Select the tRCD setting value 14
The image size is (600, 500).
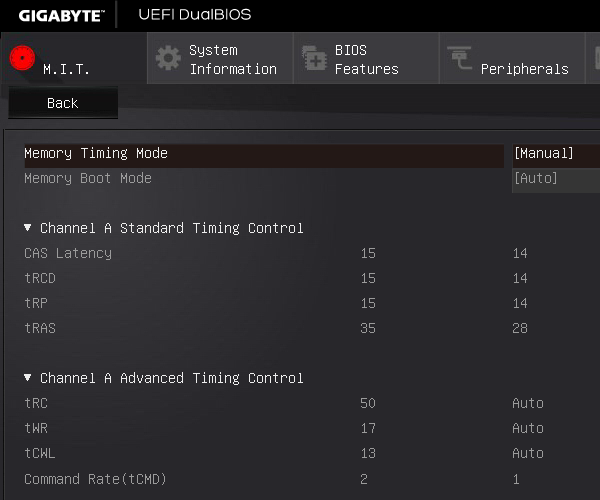point(520,278)
